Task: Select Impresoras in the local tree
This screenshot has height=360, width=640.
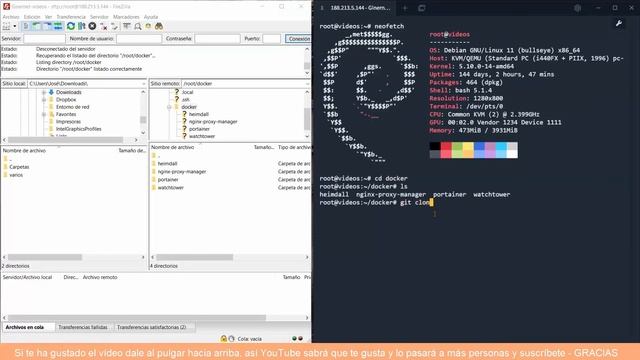Action: pyautogui.click(x=68, y=122)
